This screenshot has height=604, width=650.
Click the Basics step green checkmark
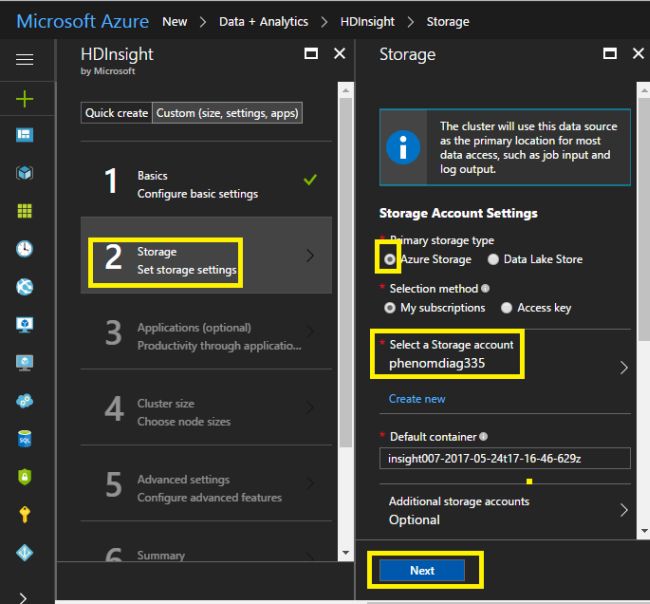310,180
